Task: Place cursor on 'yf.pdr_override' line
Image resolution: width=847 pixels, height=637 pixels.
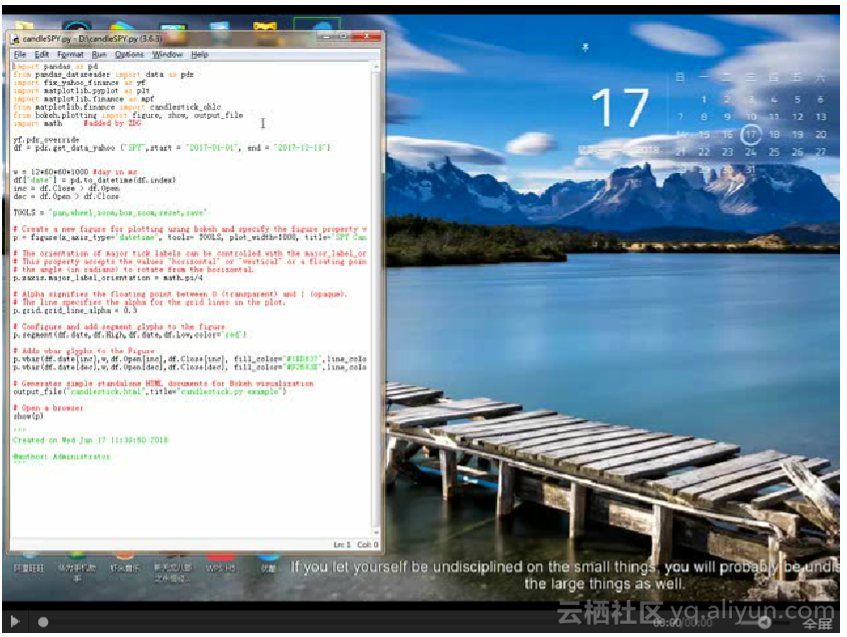Action: click(46, 139)
